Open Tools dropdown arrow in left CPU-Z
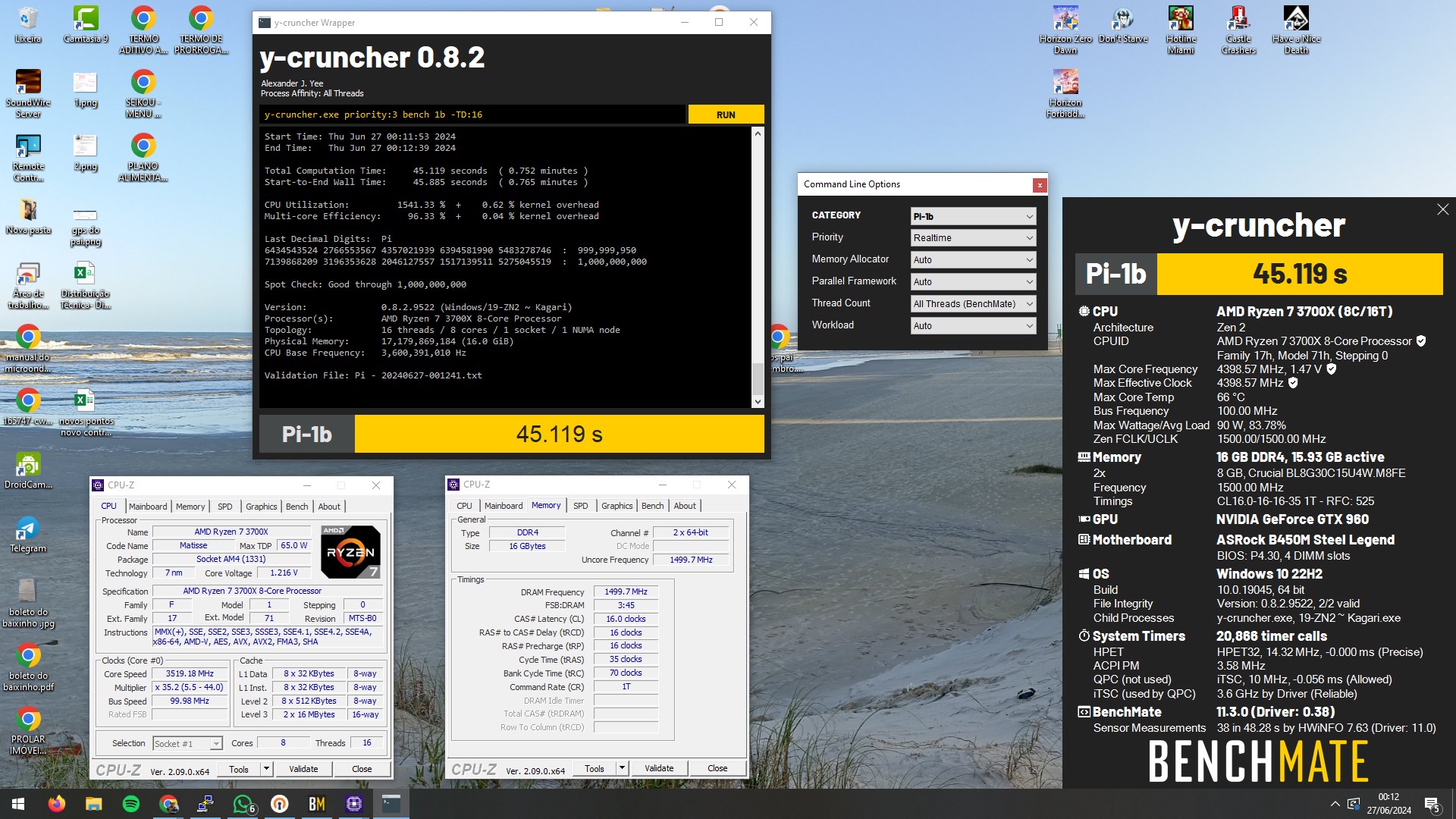 [266, 769]
